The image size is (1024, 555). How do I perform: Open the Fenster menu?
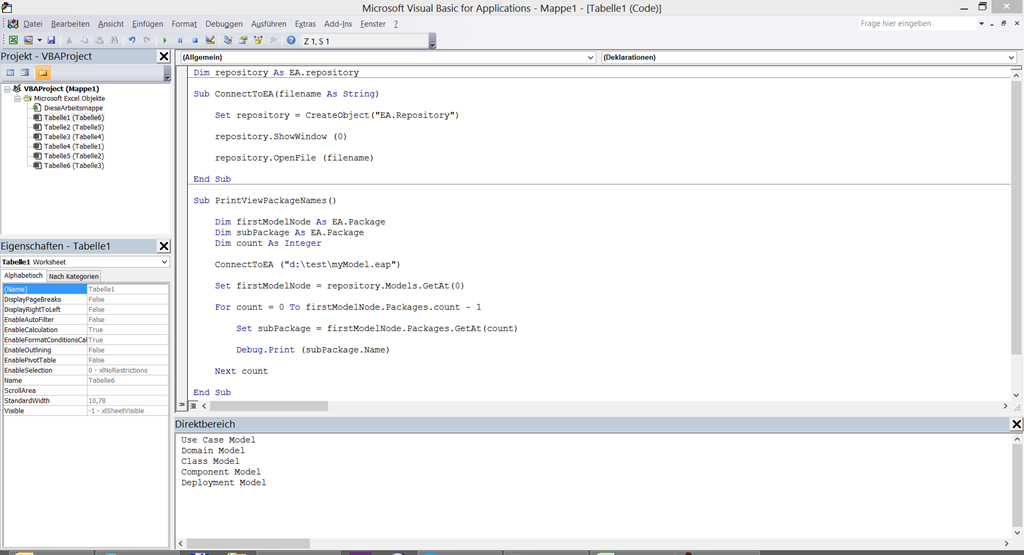373,24
